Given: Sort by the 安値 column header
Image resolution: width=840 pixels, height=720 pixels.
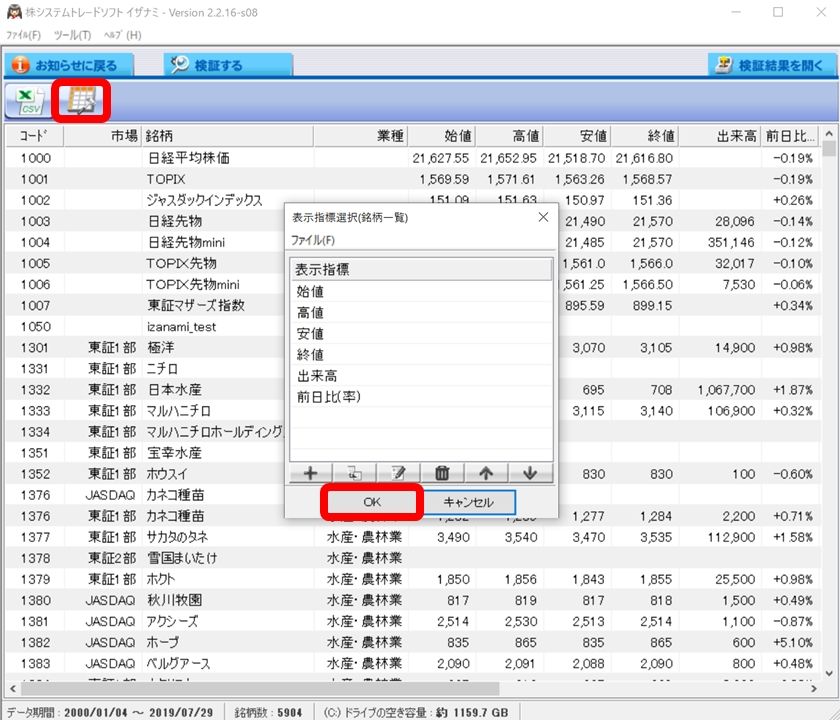Looking at the screenshot, I should click(577, 136).
